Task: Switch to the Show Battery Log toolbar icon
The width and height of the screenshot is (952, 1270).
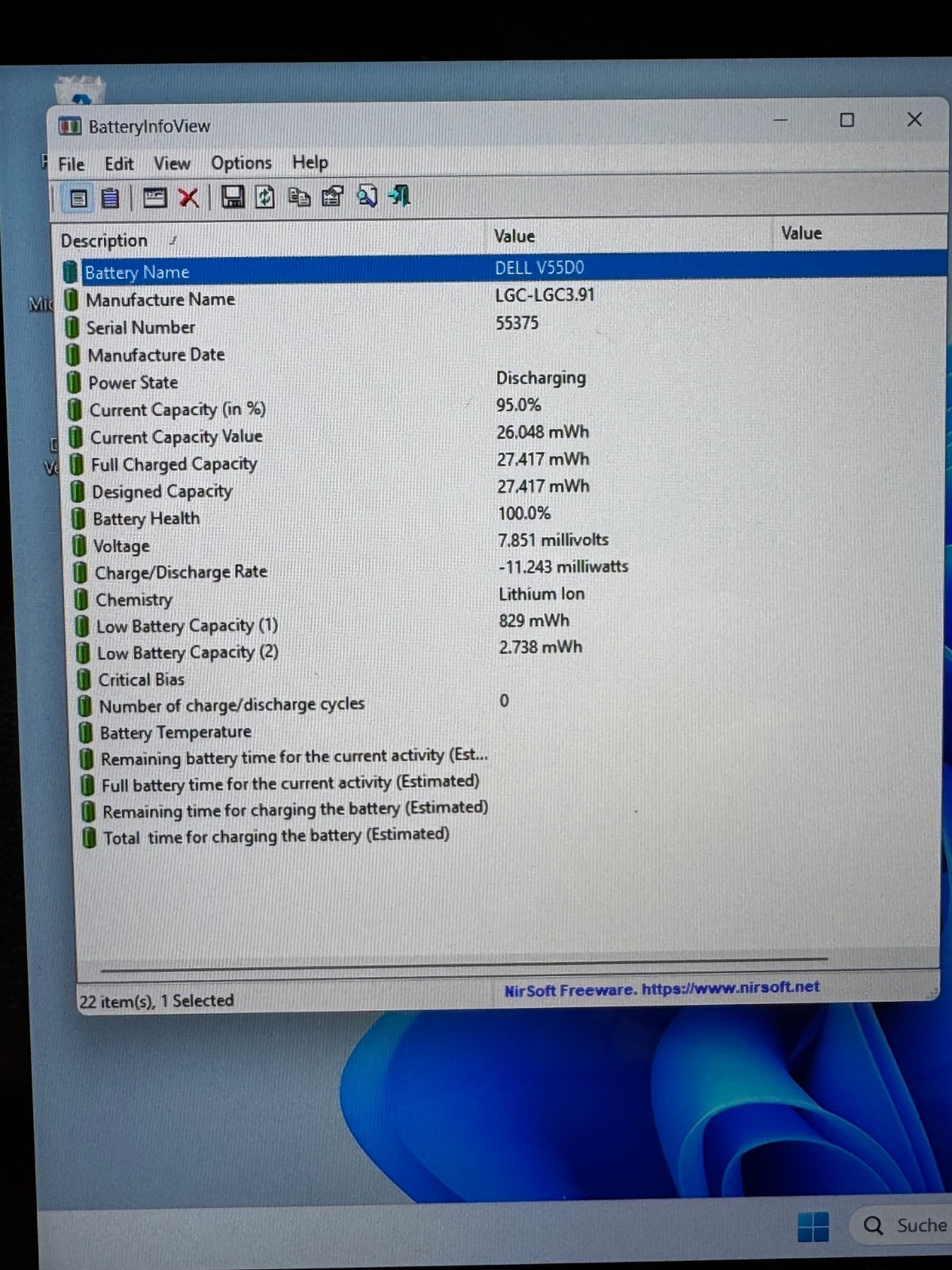Action: tap(111, 198)
